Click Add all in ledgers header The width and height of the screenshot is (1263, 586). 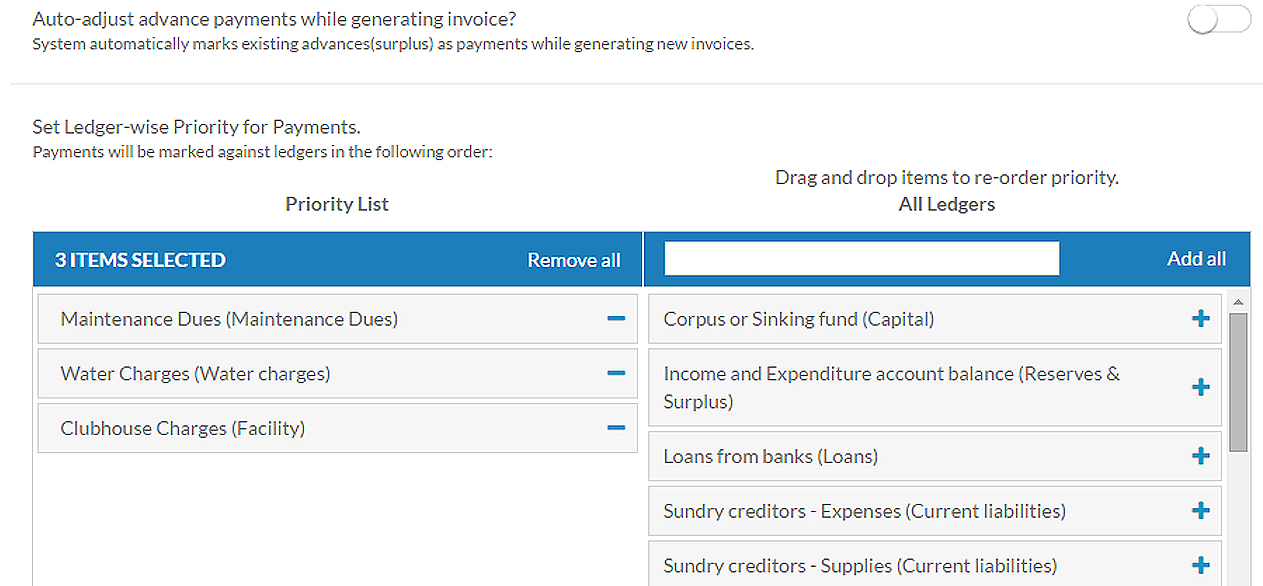pyautogui.click(x=1196, y=259)
